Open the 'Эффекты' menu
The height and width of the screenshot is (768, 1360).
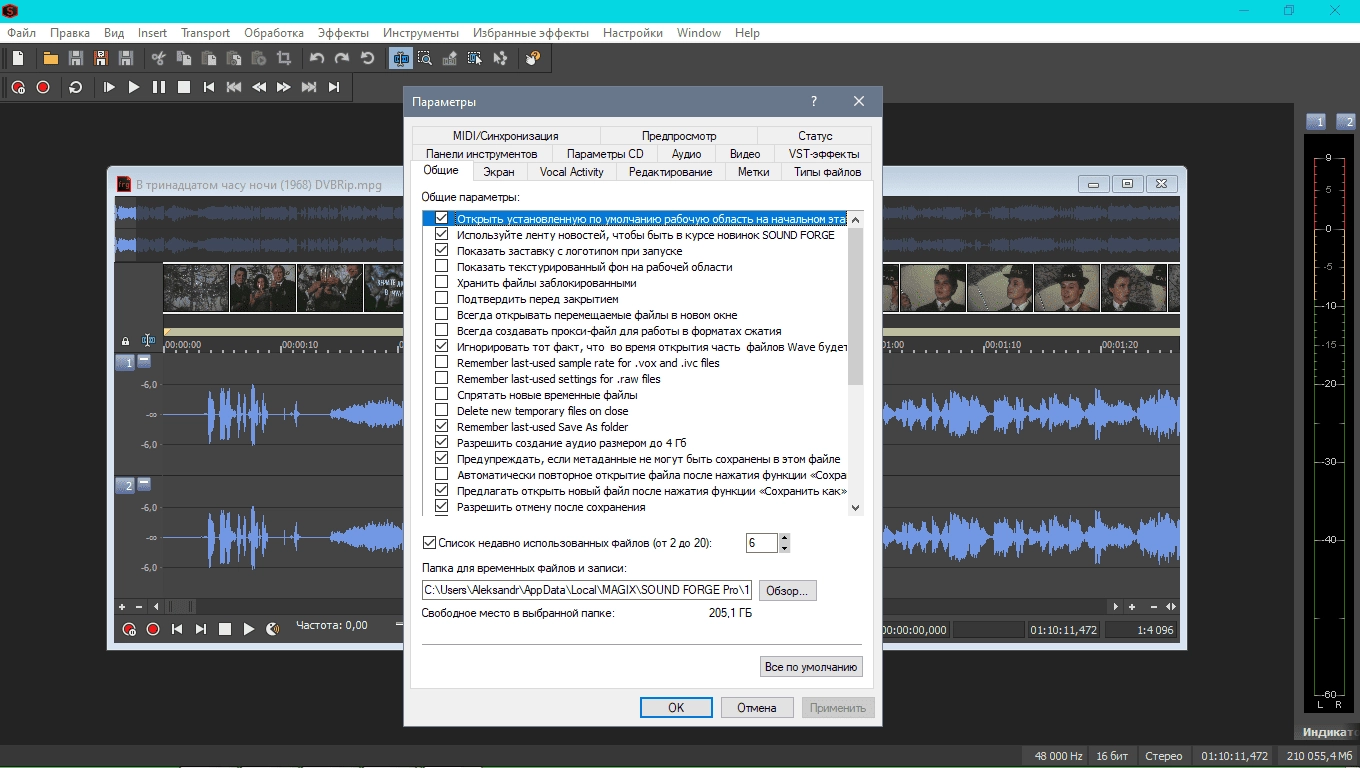point(343,33)
